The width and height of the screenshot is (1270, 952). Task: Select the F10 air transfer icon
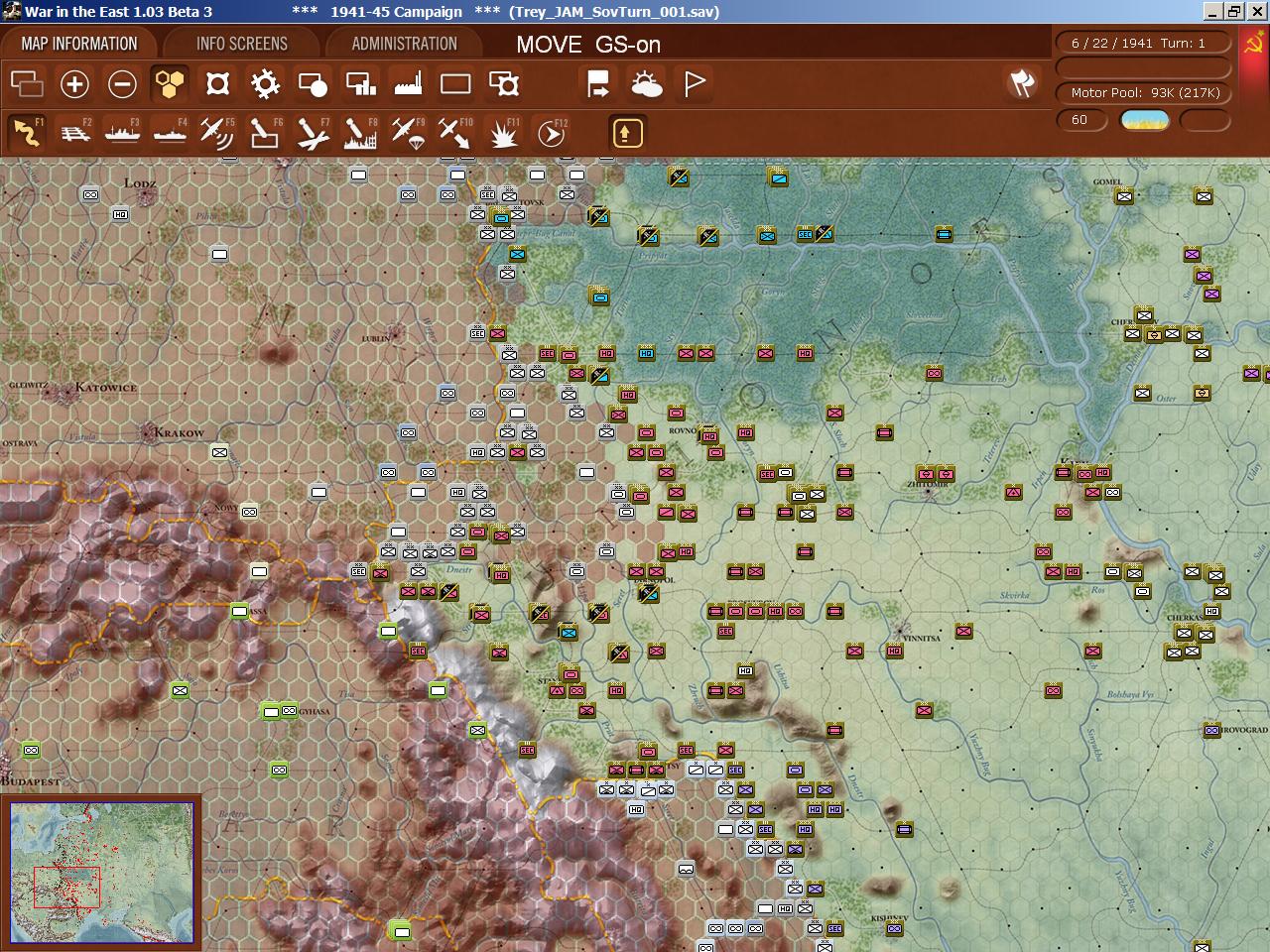click(455, 132)
